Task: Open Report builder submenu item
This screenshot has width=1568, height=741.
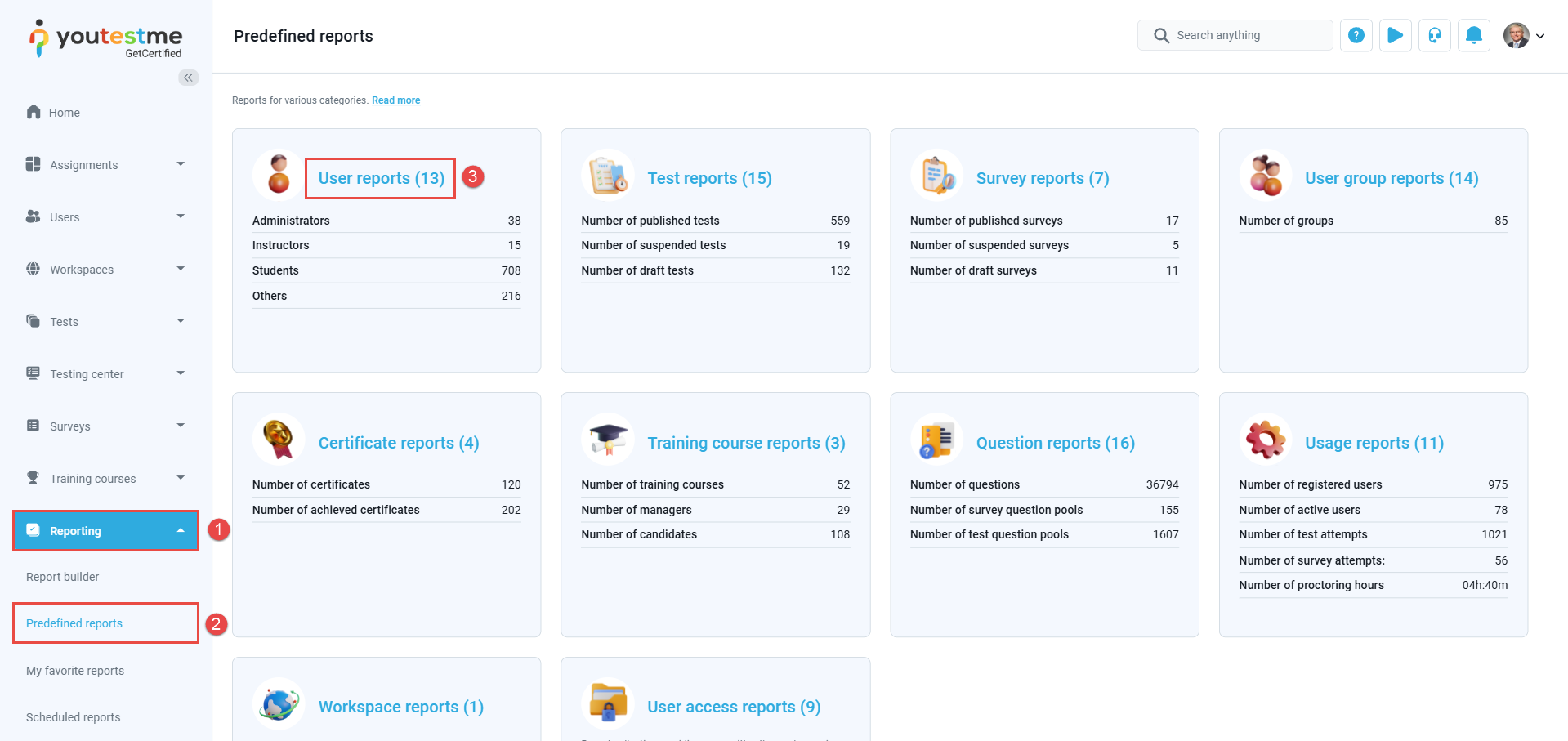Action: point(62,577)
